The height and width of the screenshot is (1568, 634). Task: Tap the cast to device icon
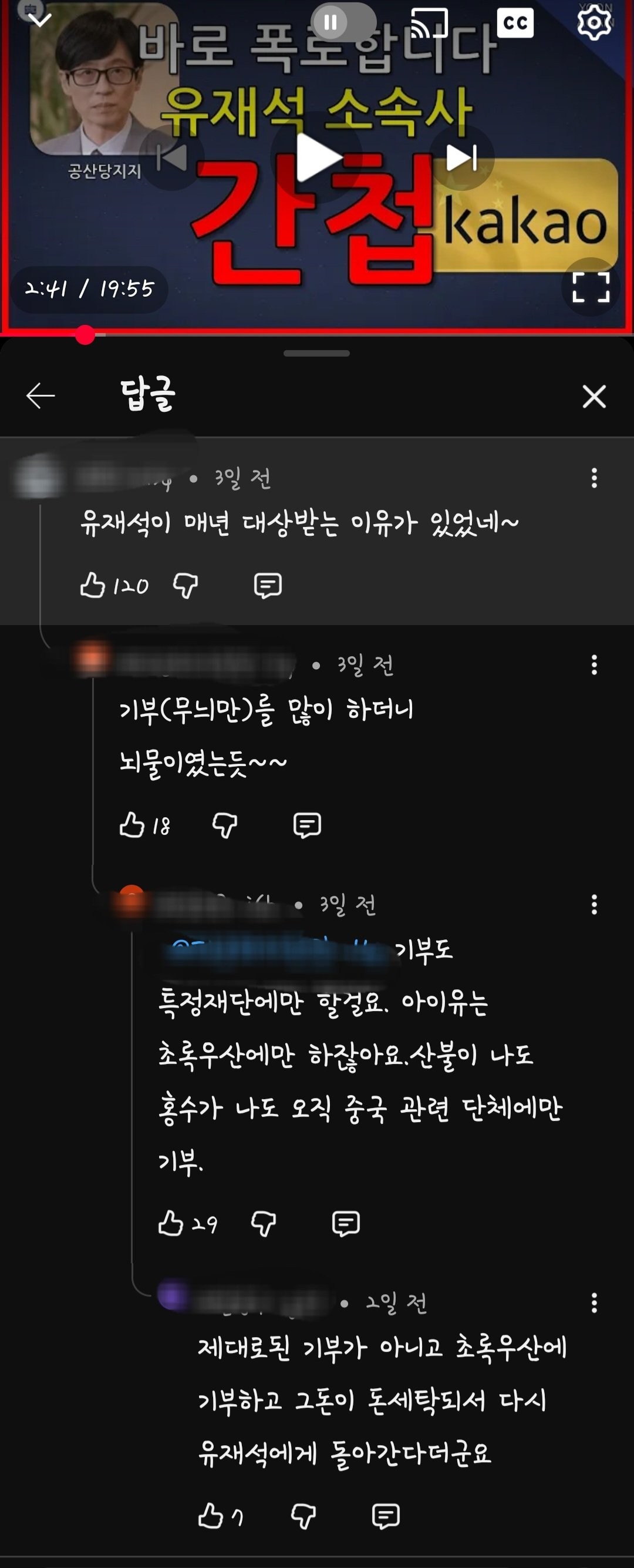[x=430, y=23]
